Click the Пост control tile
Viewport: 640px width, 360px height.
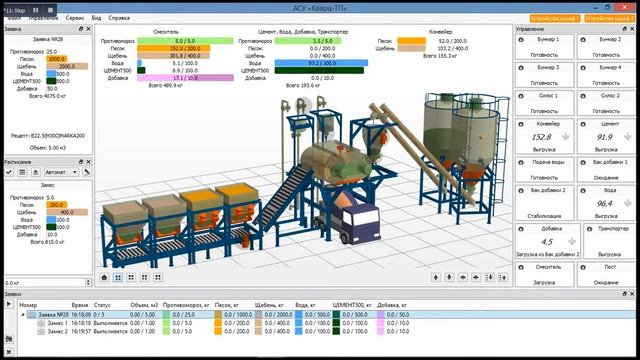[x=606, y=274]
